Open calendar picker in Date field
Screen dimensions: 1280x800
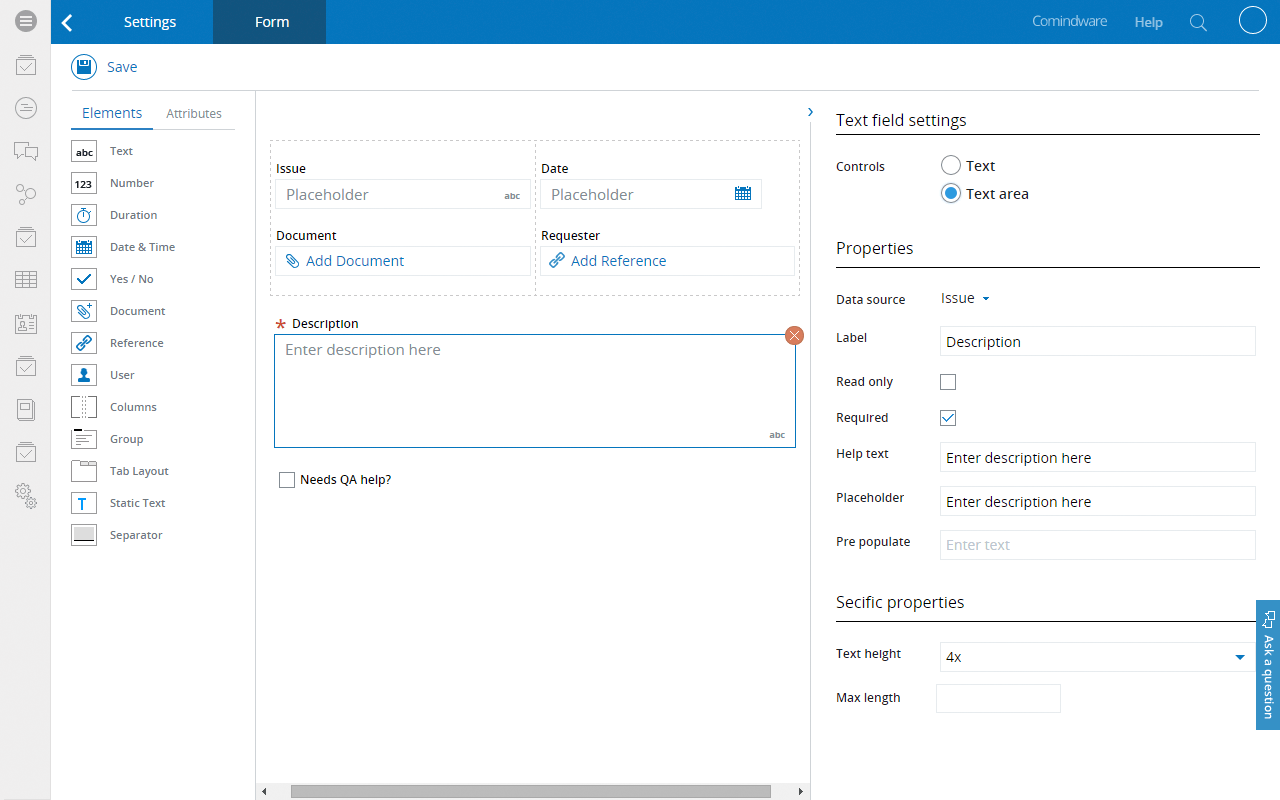coord(743,194)
